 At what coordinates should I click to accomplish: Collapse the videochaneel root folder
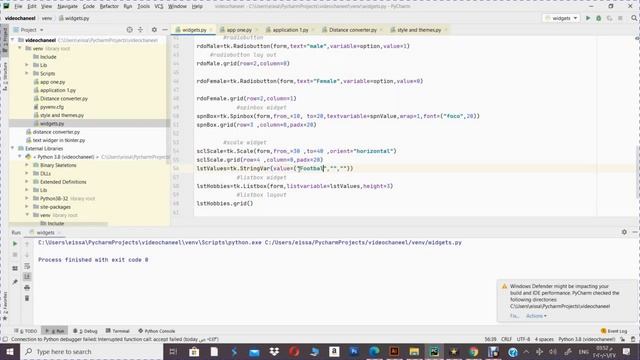(x=13, y=40)
